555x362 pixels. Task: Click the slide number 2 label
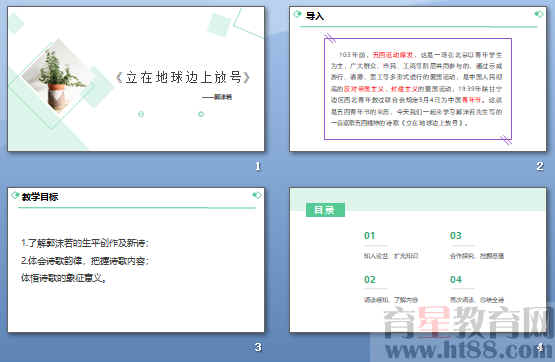(x=539, y=166)
